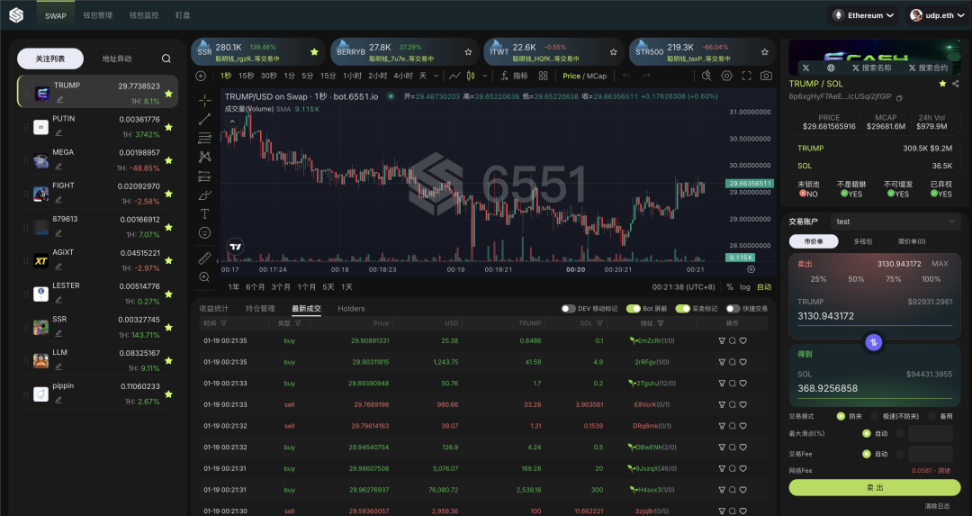Screen dimensions: 972x516
Task: Click the 6551 logo in the header
Action: coord(16,15)
